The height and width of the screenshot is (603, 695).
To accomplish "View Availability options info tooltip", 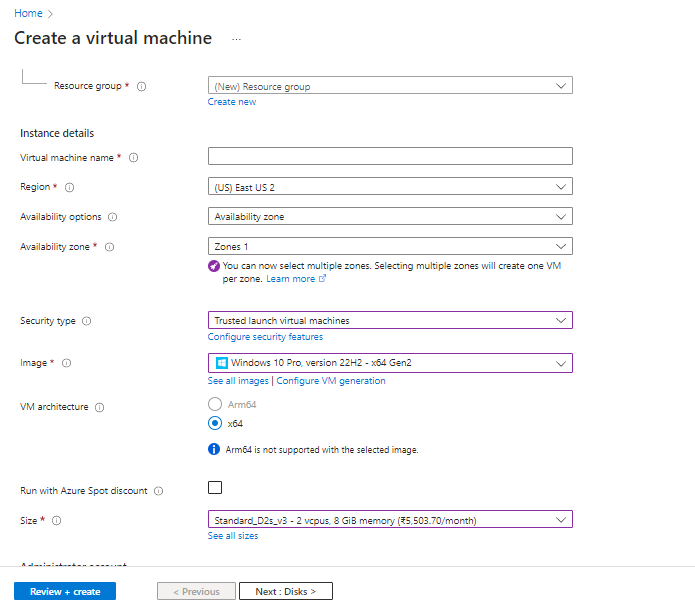I will (113, 217).
